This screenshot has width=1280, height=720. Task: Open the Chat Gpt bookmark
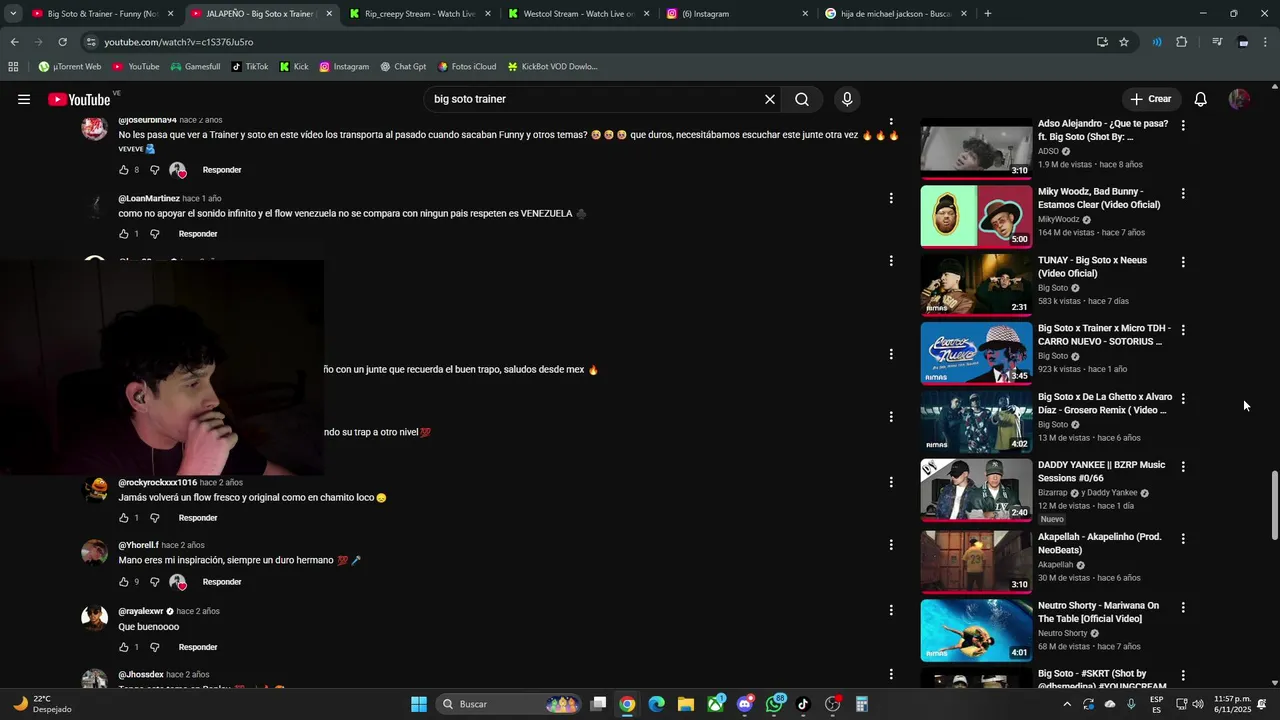pos(403,67)
